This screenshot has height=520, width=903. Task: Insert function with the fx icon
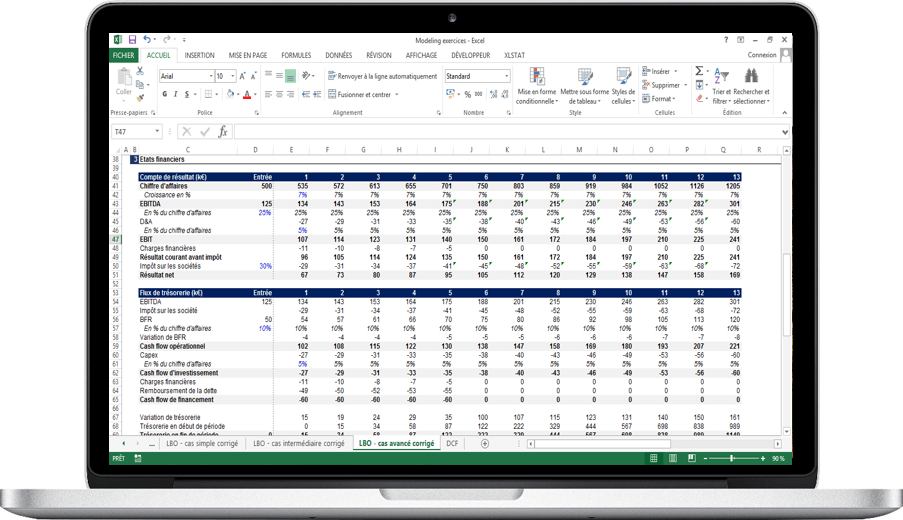(223, 132)
